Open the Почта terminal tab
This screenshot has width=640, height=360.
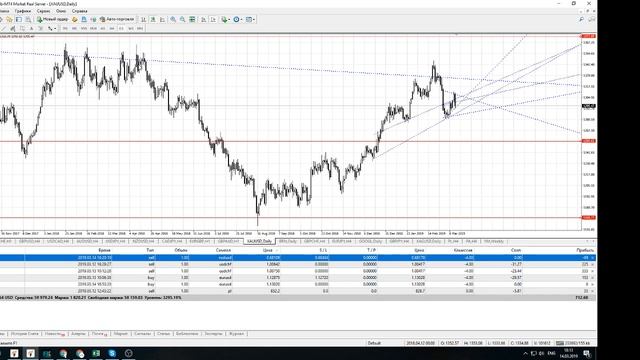coord(99,333)
